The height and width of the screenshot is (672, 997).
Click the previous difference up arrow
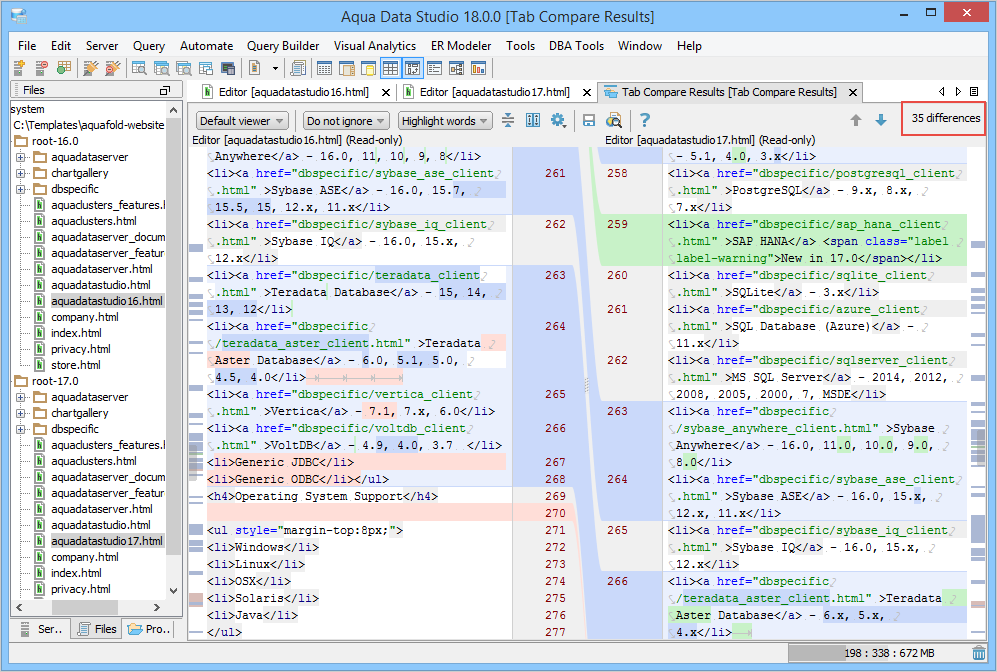tap(856, 121)
